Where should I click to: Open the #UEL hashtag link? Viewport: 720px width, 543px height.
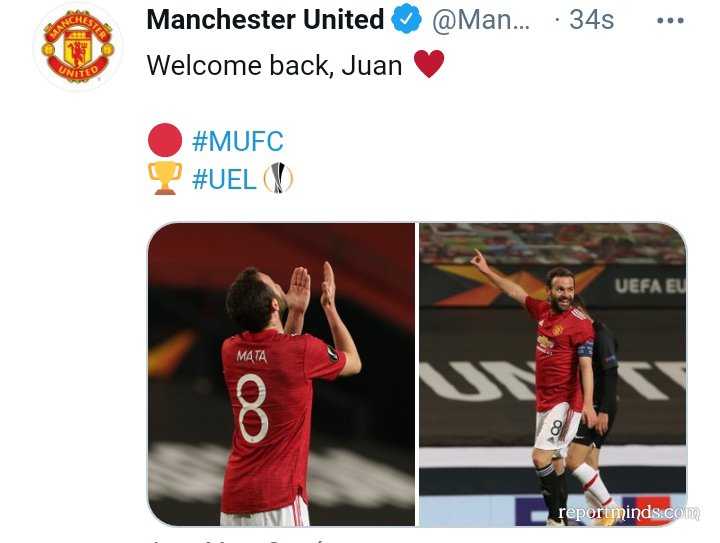pyautogui.click(x=224, y=179)
